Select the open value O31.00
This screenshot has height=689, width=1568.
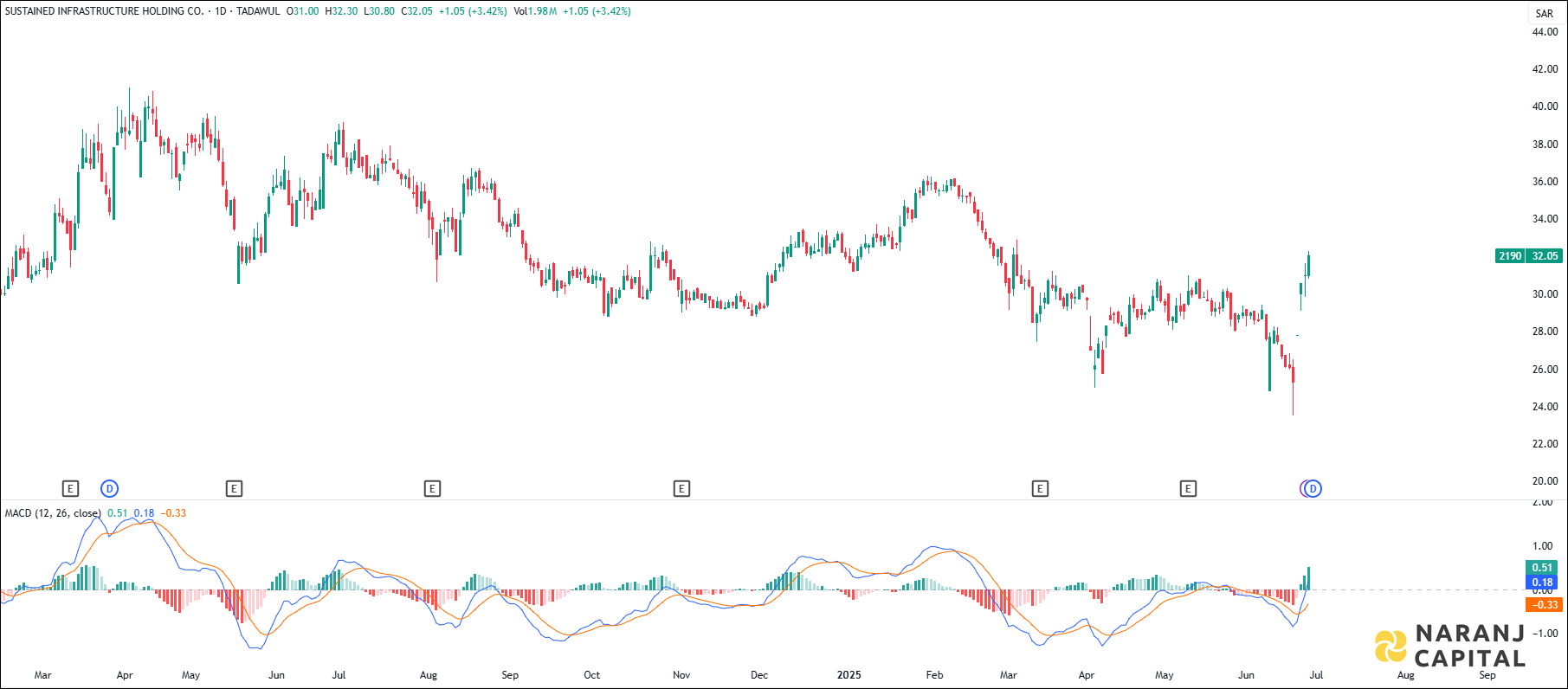[303, 11]
